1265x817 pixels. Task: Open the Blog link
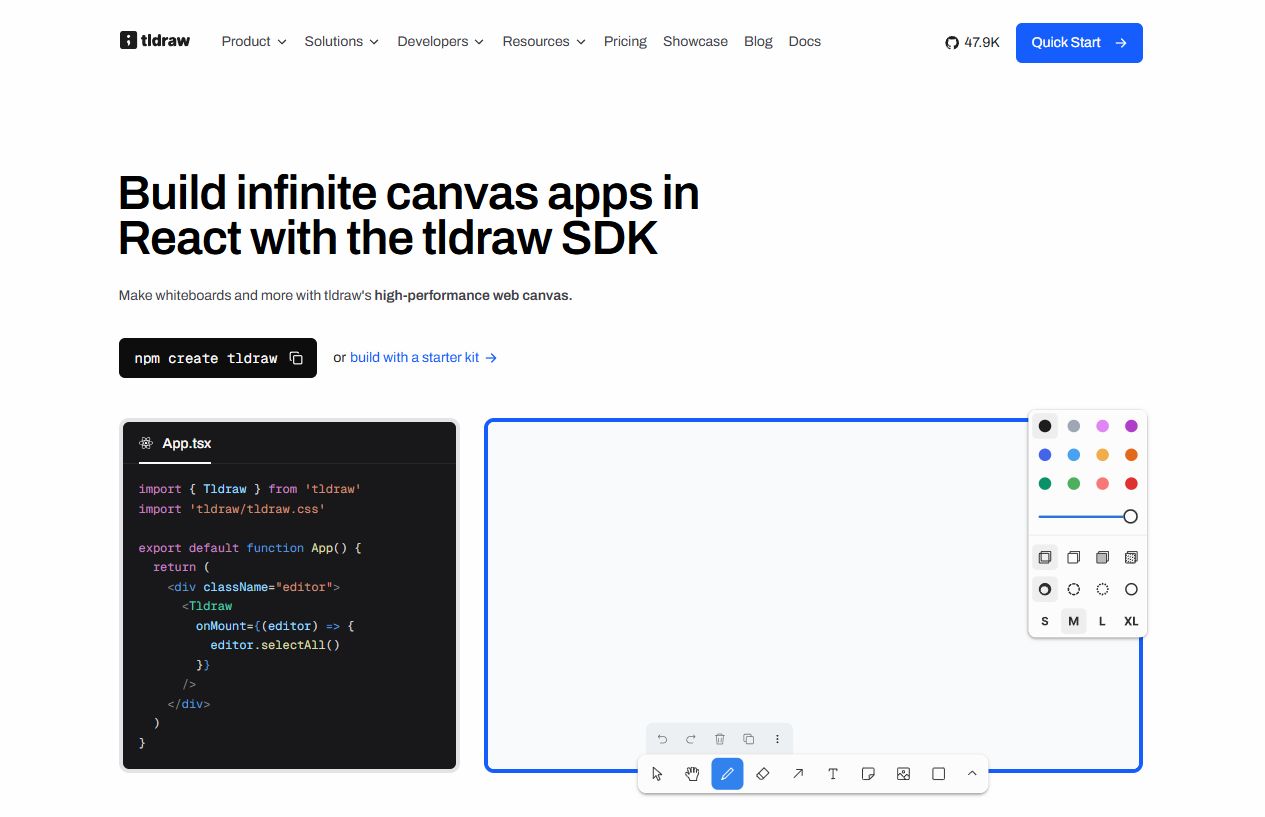pos(758,41)
